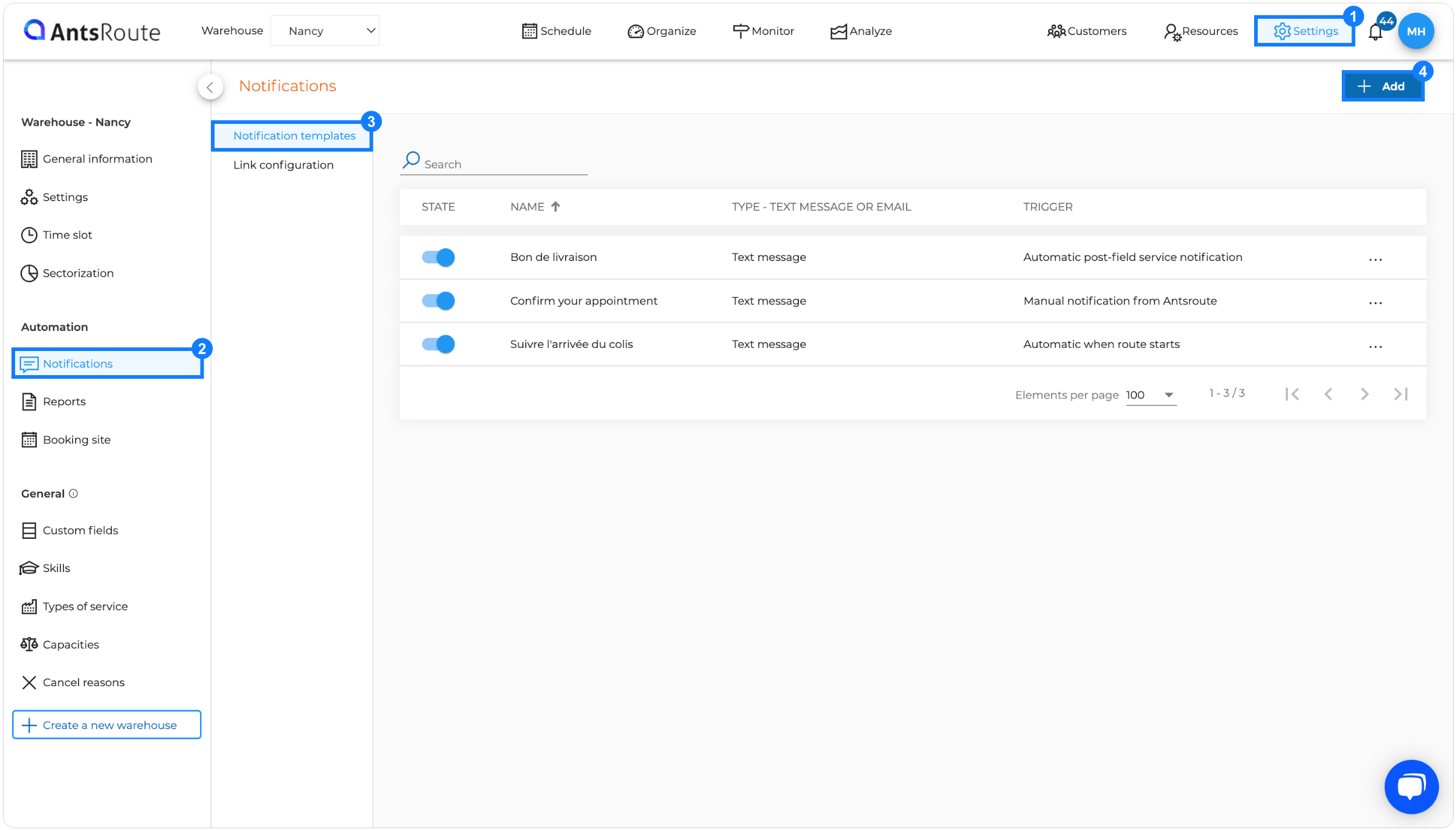Viewport: 1456px width, 830px height.
Task: Select Notifications in Automation section
Action: (x=108, y=364)
